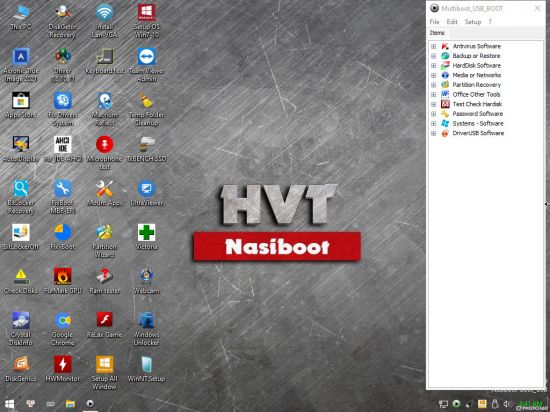Screen dimensions: 550x412
Task: Select the TeamViewer Admin desktop icon
Action: 146,66
